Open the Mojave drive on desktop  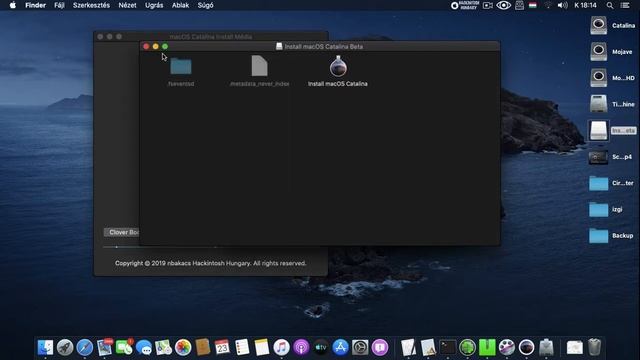point(598,52)
